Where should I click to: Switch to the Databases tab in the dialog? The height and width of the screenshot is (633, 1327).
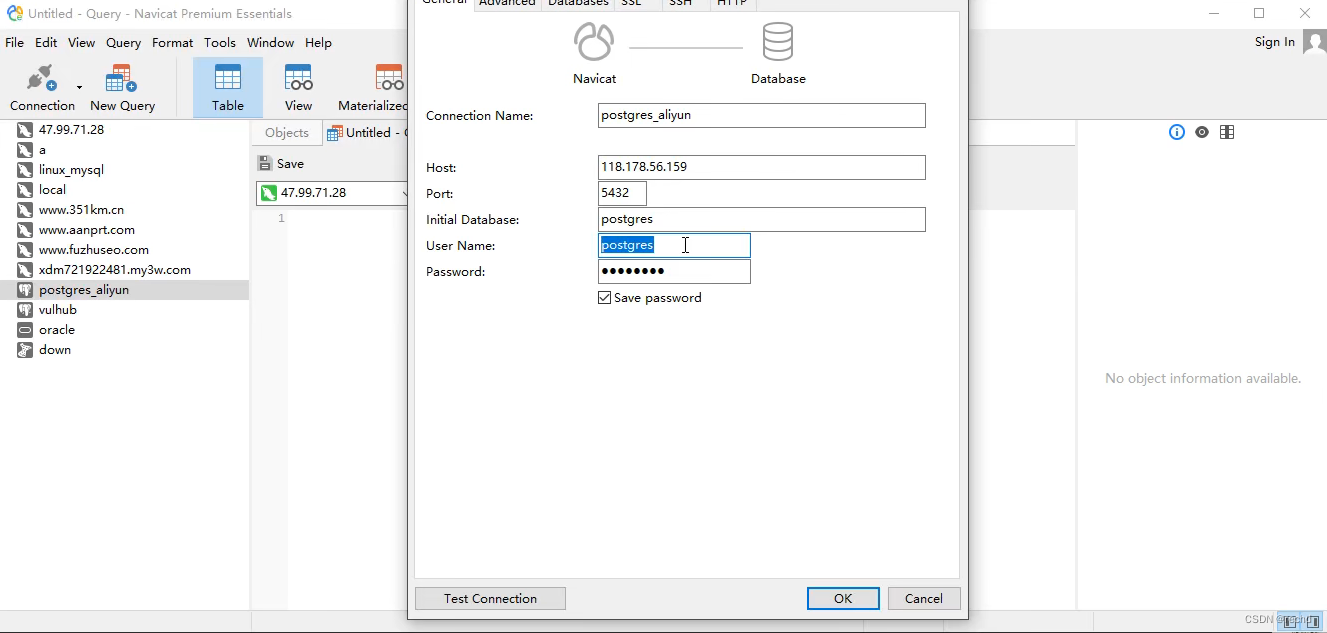pyautogui.click(x=578, y=4)
